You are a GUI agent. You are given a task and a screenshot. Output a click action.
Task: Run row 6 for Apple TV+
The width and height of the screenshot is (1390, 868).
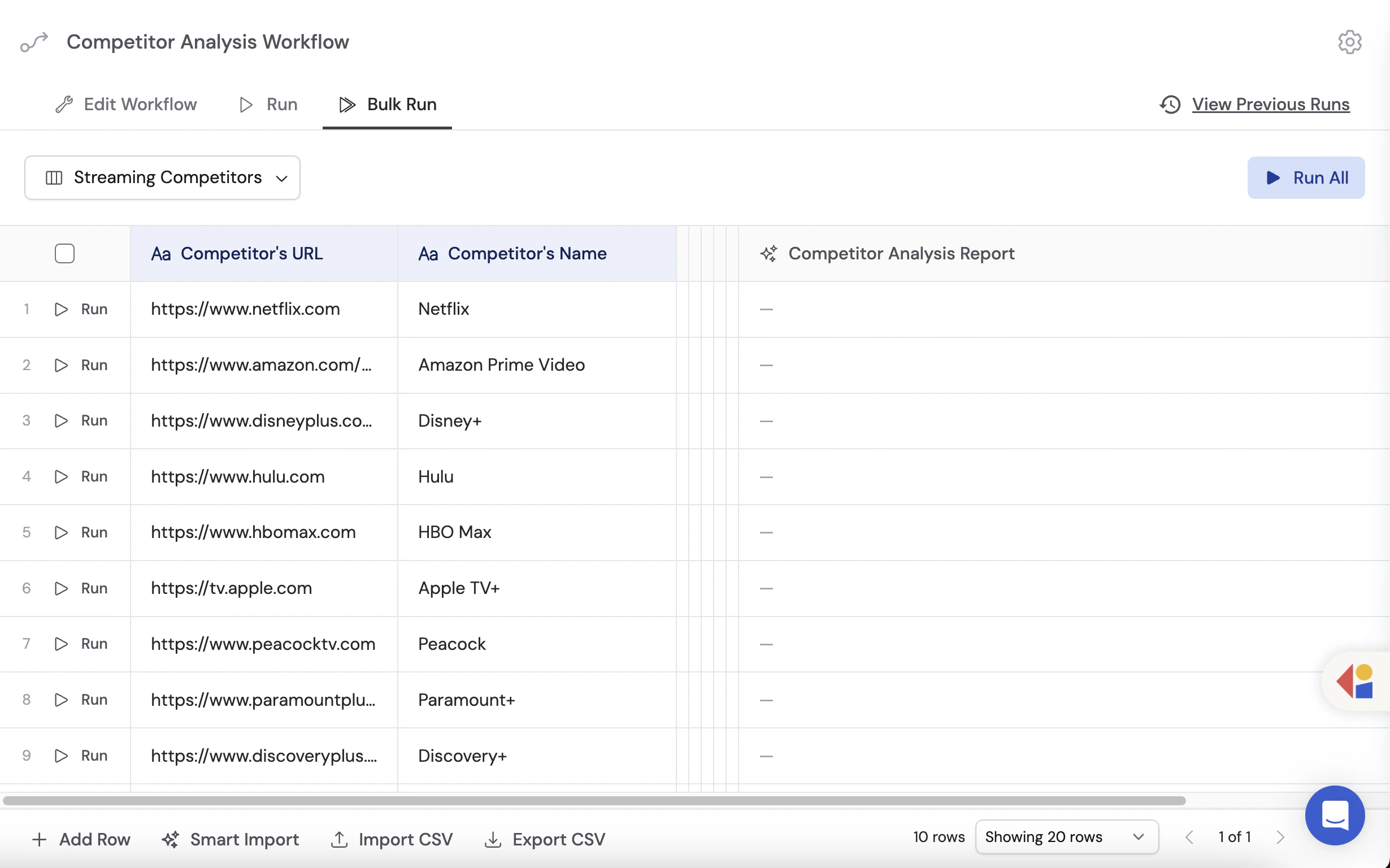pos(81,588)
